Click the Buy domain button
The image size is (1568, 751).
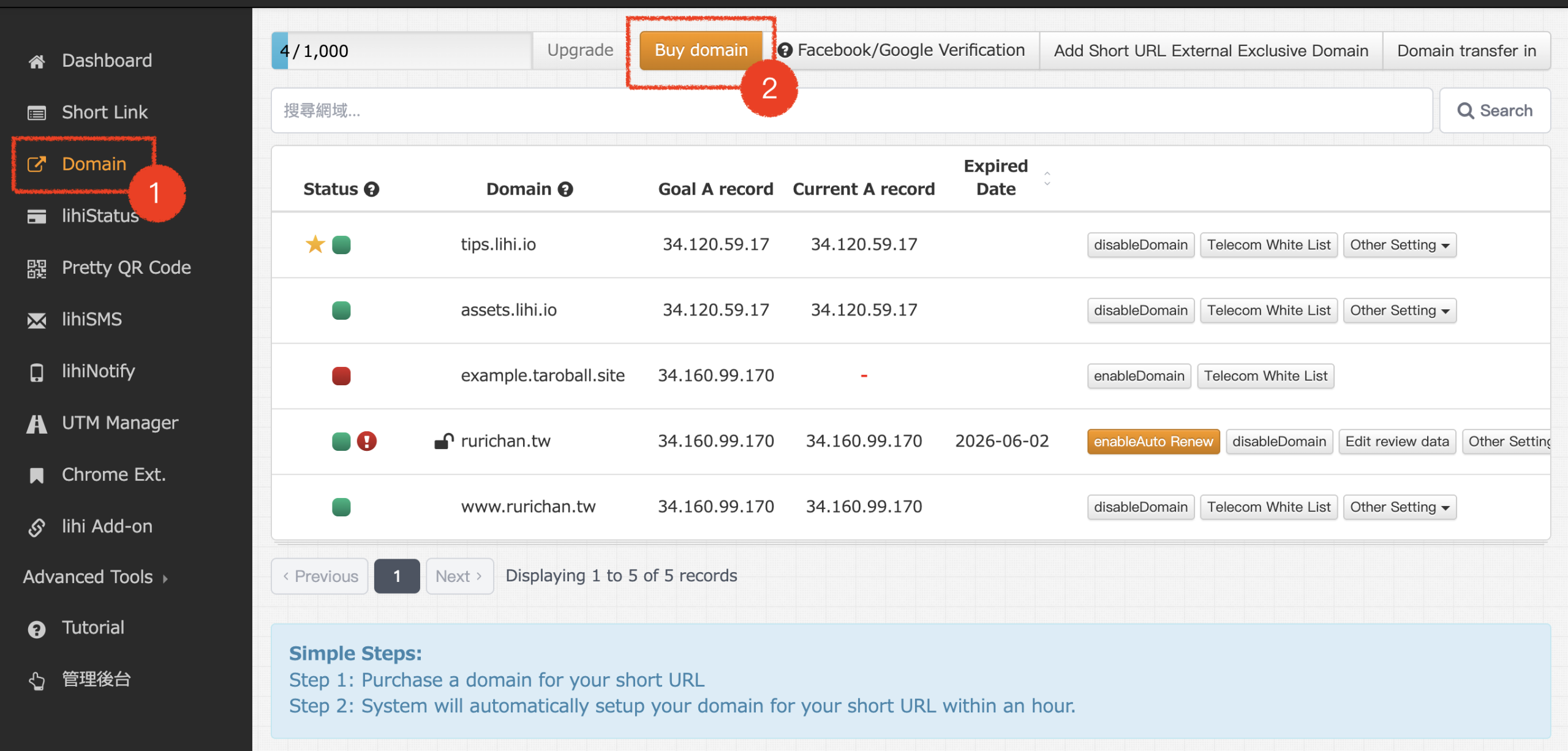pyautogui.click(x=701, y=50)
